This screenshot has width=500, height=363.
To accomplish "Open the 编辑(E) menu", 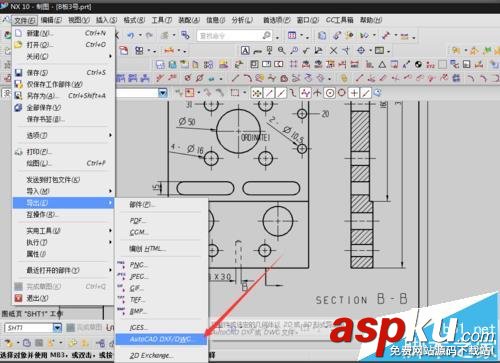I will coord(51,20).
